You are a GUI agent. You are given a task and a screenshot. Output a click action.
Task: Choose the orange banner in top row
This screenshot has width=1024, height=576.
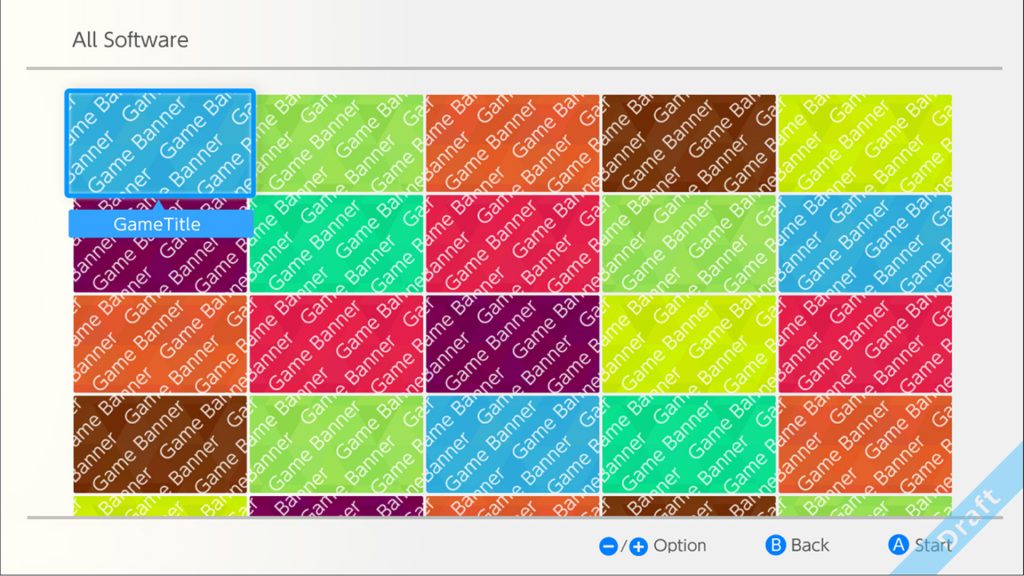click(512, 143)
